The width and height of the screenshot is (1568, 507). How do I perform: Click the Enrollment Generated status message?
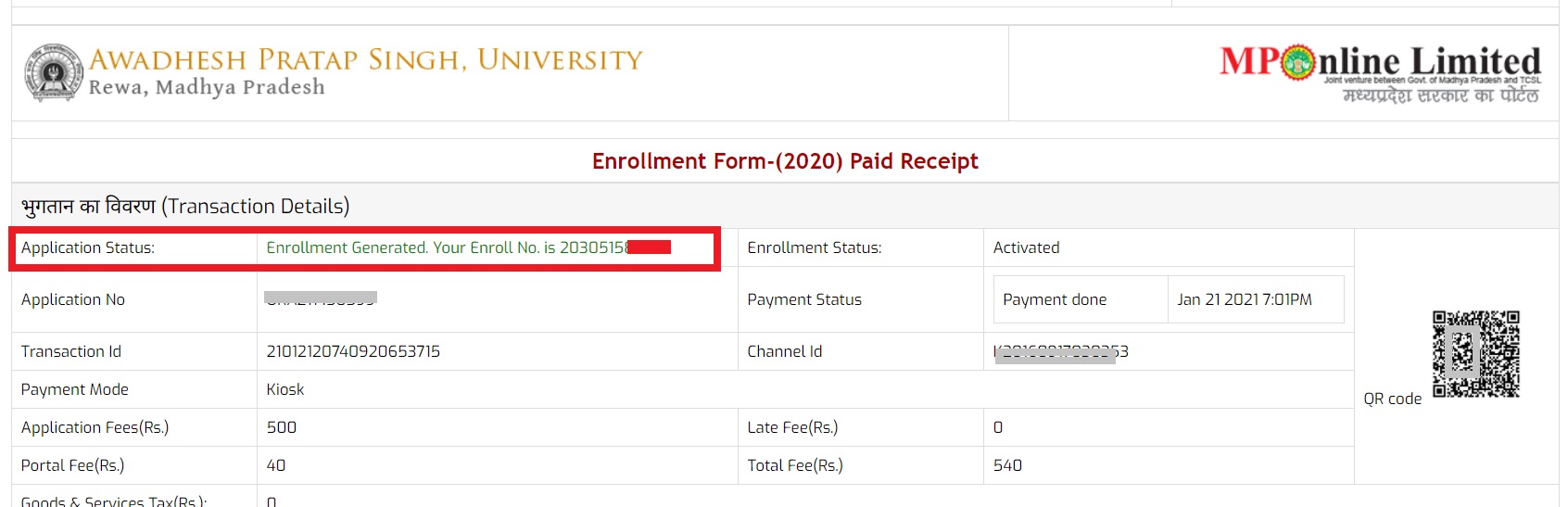point(447,247)
